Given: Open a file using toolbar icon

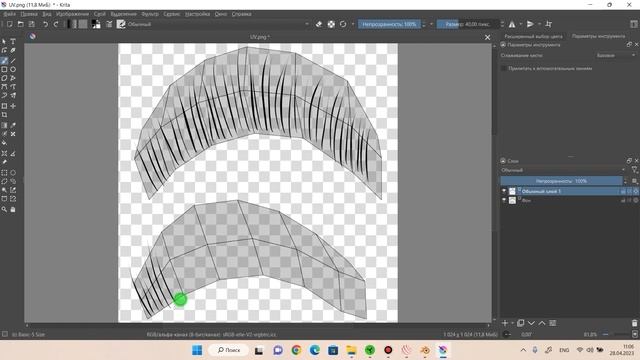Looking at the screenshot, I should pos(20,24).
